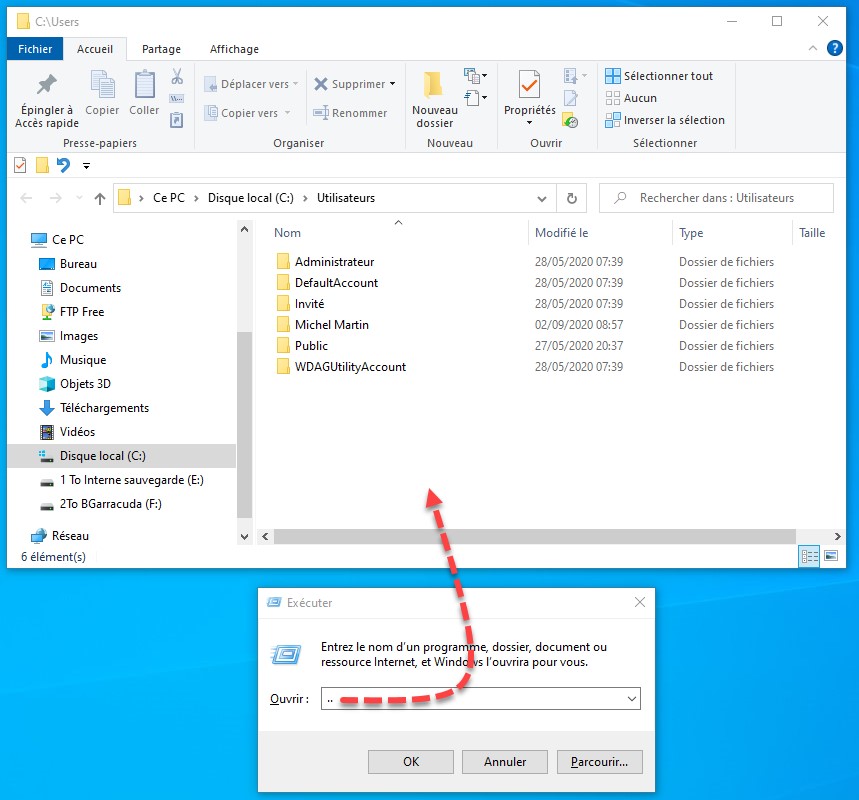Open the Affichage ribbon tab

234,49
